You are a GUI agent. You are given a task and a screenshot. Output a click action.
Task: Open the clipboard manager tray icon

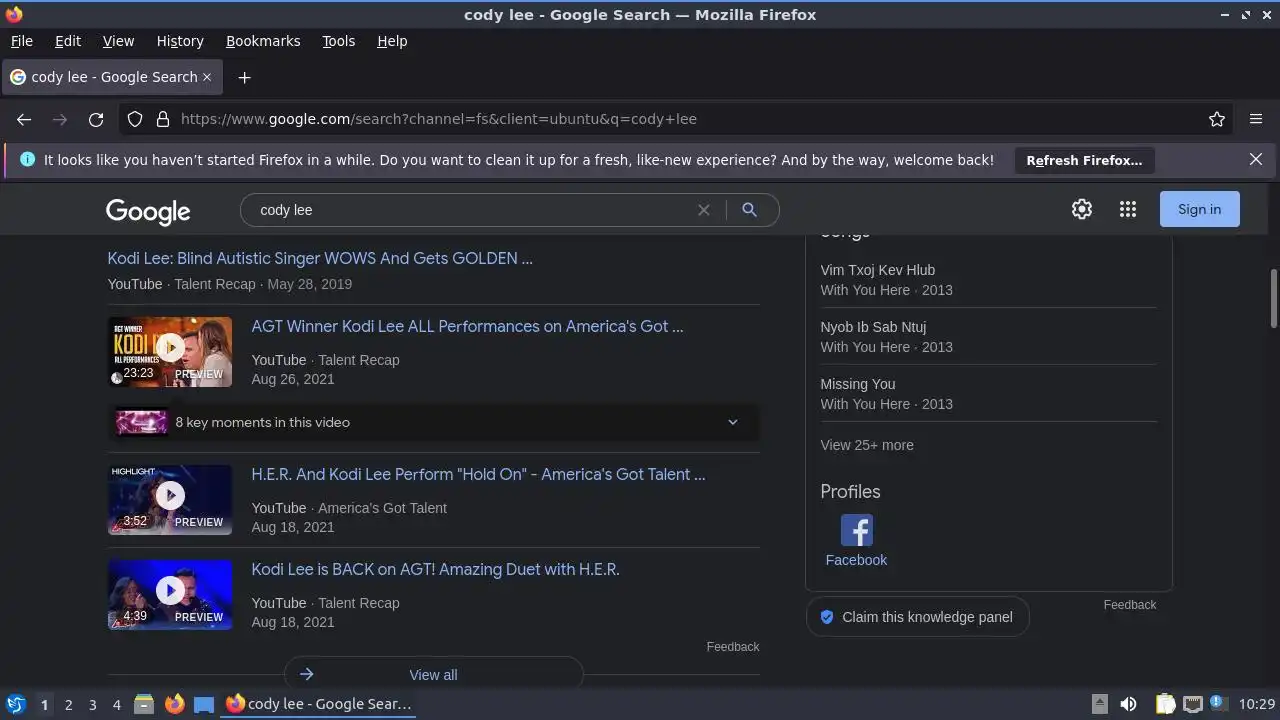point(1165,704)
